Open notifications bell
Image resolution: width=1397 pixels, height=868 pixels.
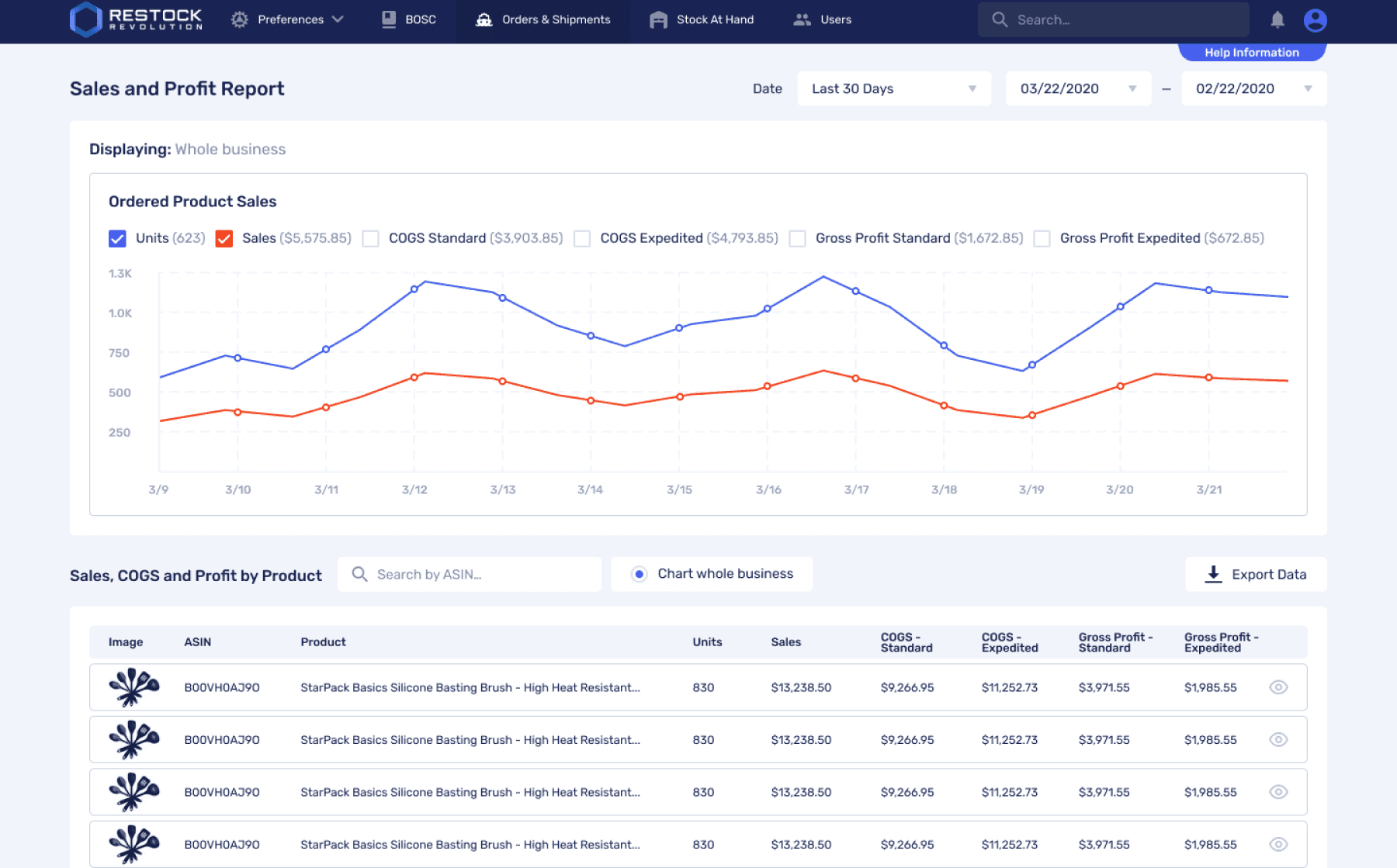[x=1277, y=19]
